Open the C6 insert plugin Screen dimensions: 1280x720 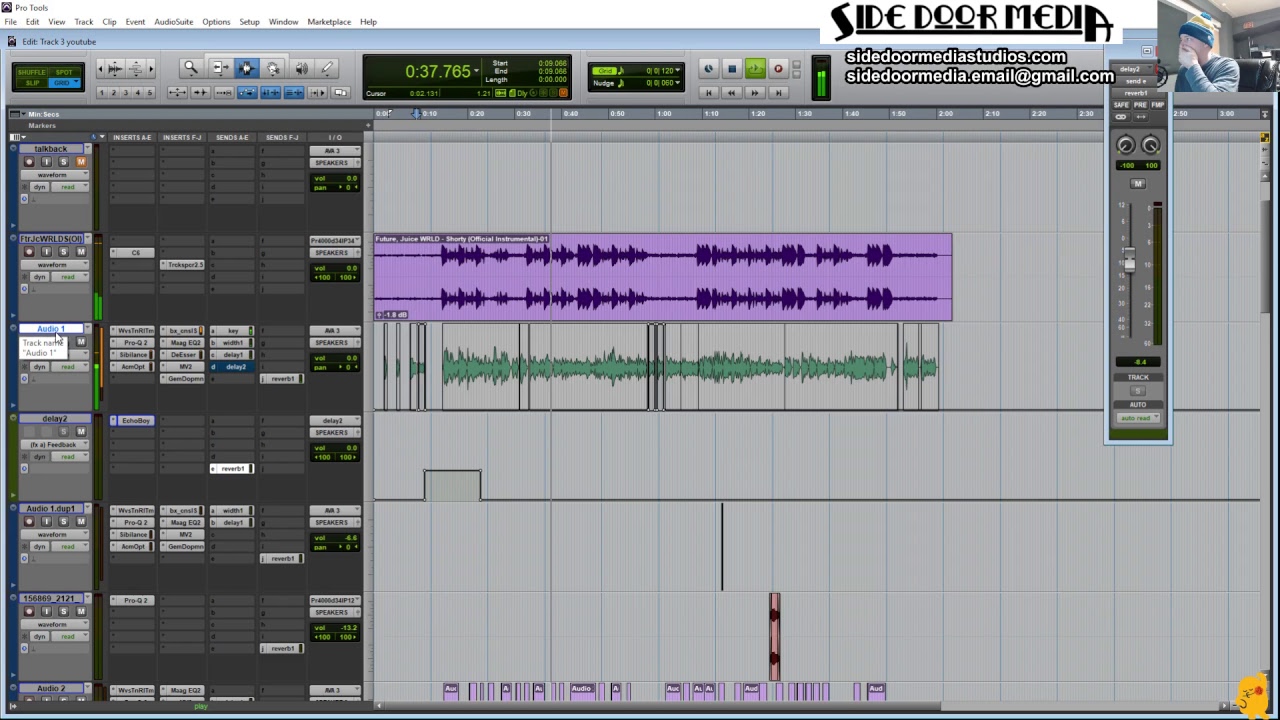click(132, 252)
